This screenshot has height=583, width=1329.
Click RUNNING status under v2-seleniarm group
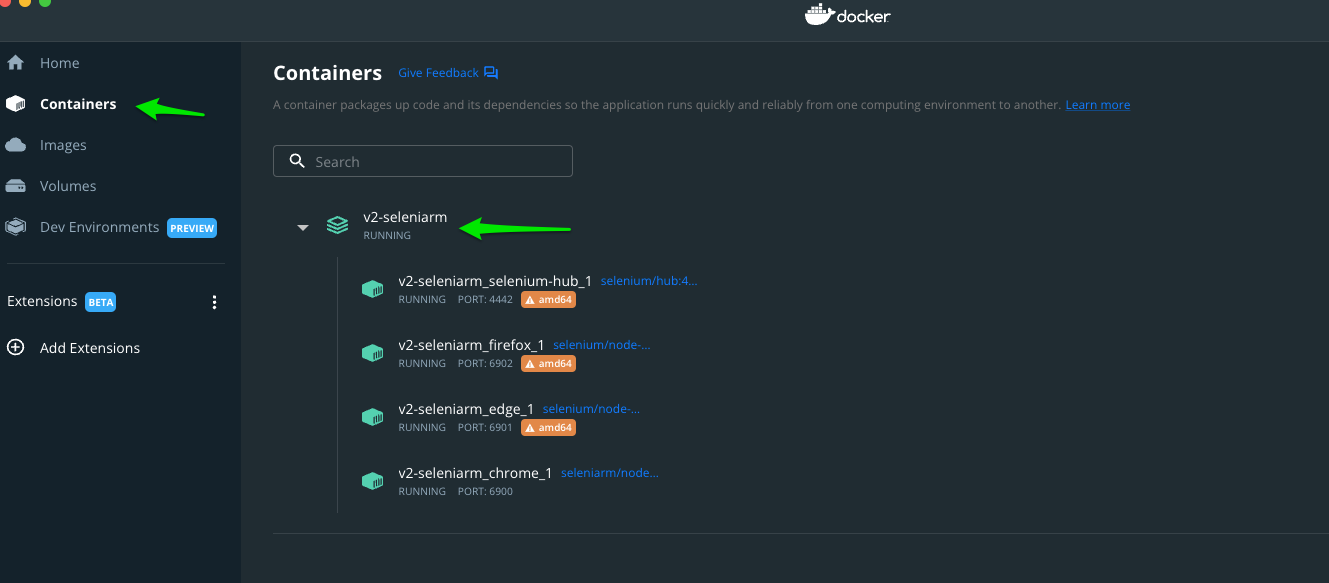pyautogui.click(x=387, y=236)
